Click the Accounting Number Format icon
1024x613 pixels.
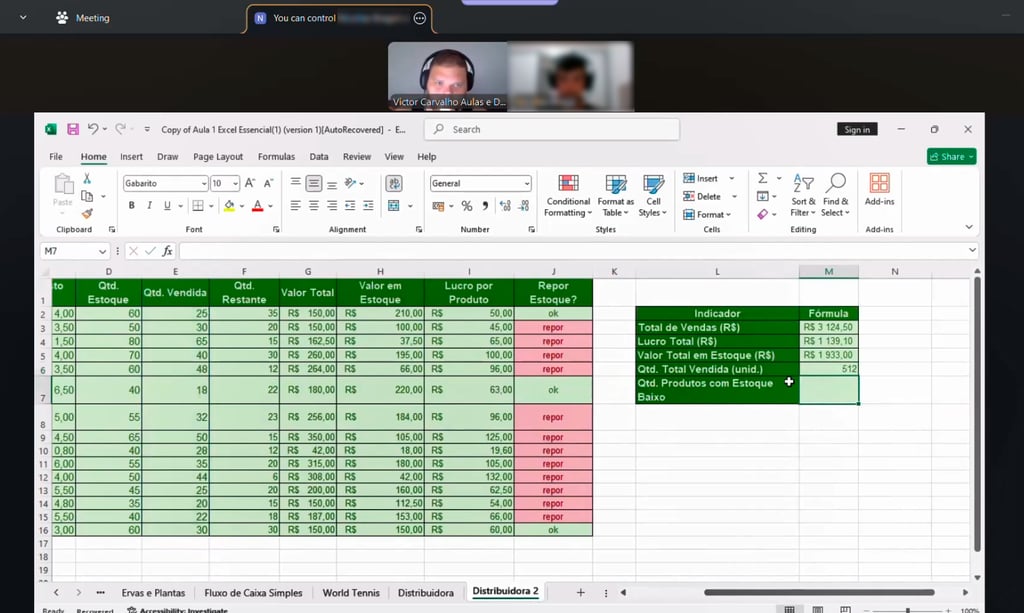click(x=438, y=206)
